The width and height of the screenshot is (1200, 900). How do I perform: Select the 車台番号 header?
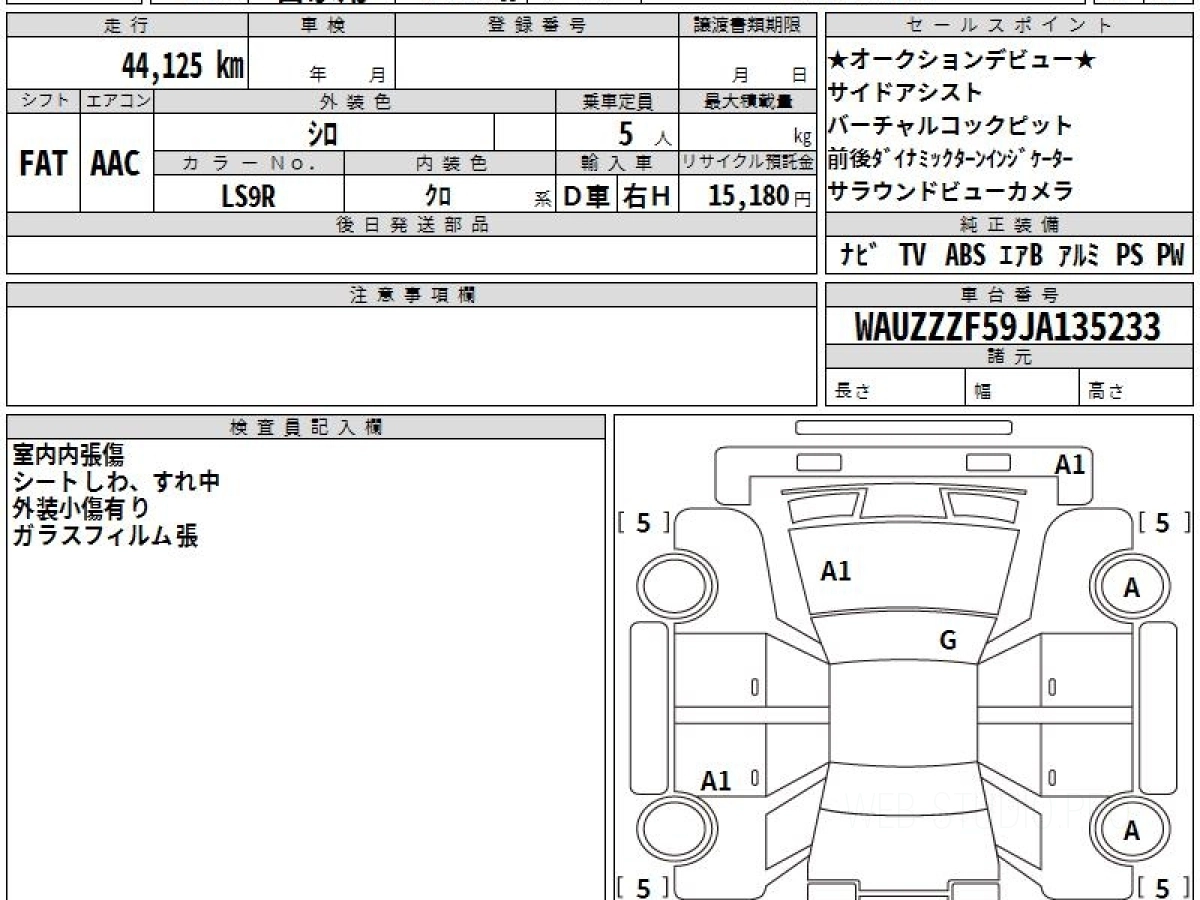click(x=1009, y=295)
